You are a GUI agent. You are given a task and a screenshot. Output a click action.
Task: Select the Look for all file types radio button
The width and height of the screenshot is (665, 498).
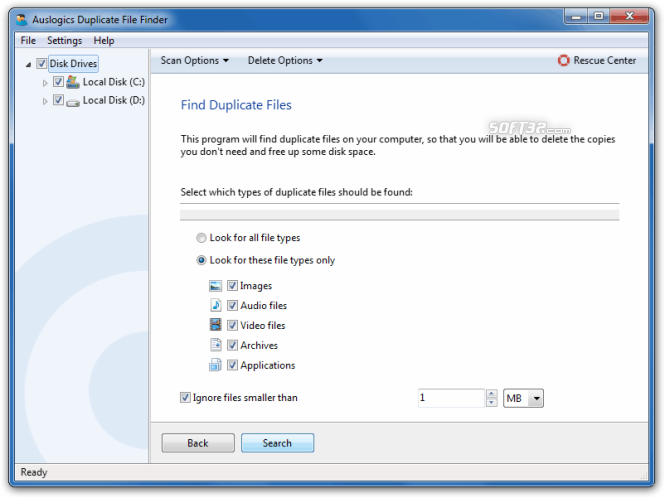[201, 238]
